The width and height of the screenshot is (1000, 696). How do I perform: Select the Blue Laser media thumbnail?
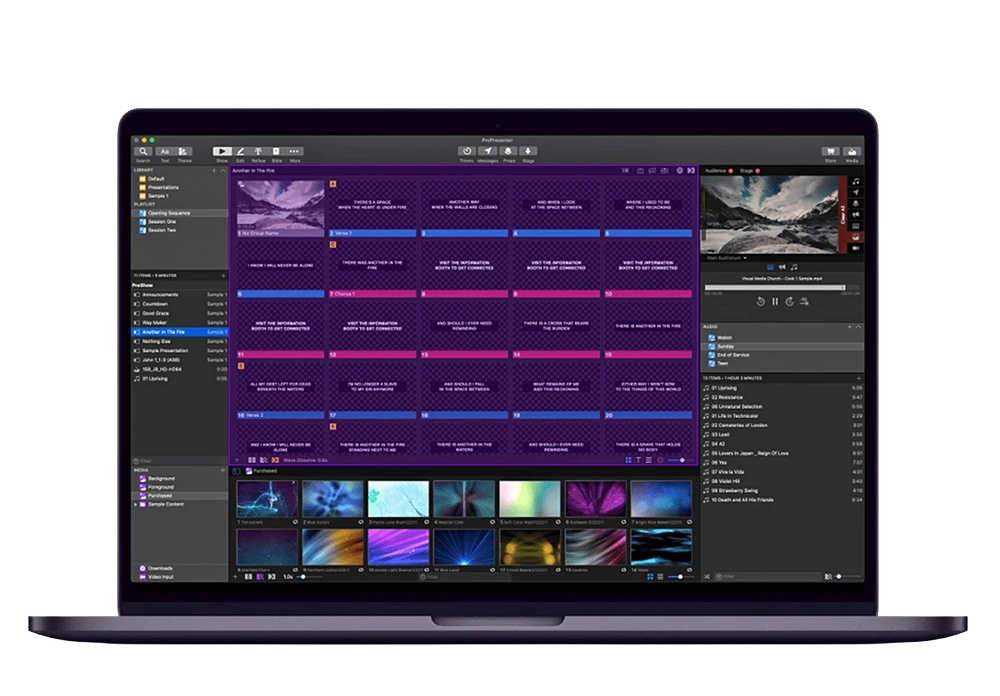tap(464, 547)
